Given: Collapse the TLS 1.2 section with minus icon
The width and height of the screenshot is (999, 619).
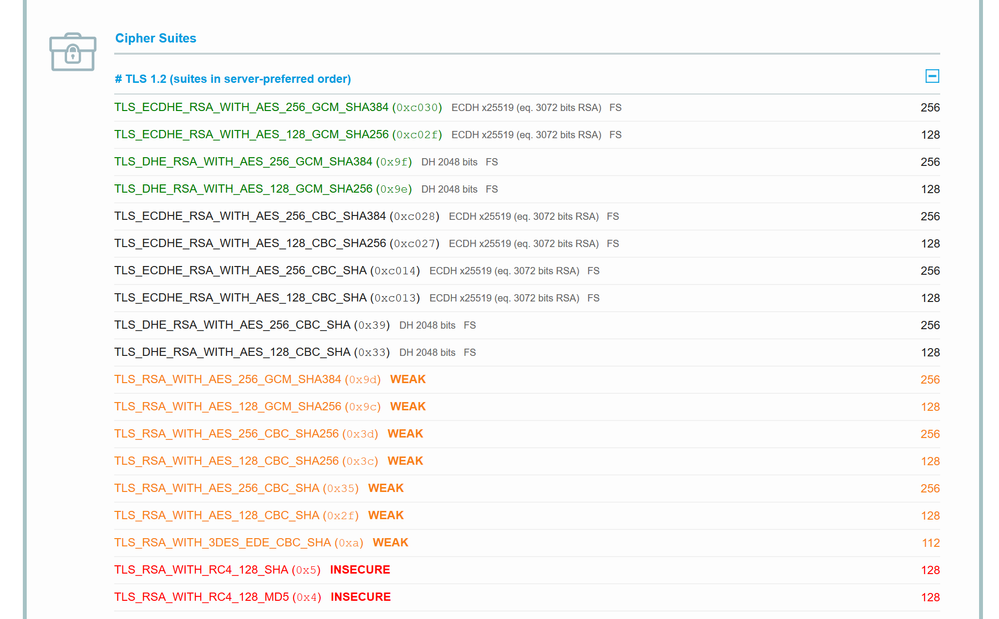Looking at the screenshot, I should click(x=931, y=76).
